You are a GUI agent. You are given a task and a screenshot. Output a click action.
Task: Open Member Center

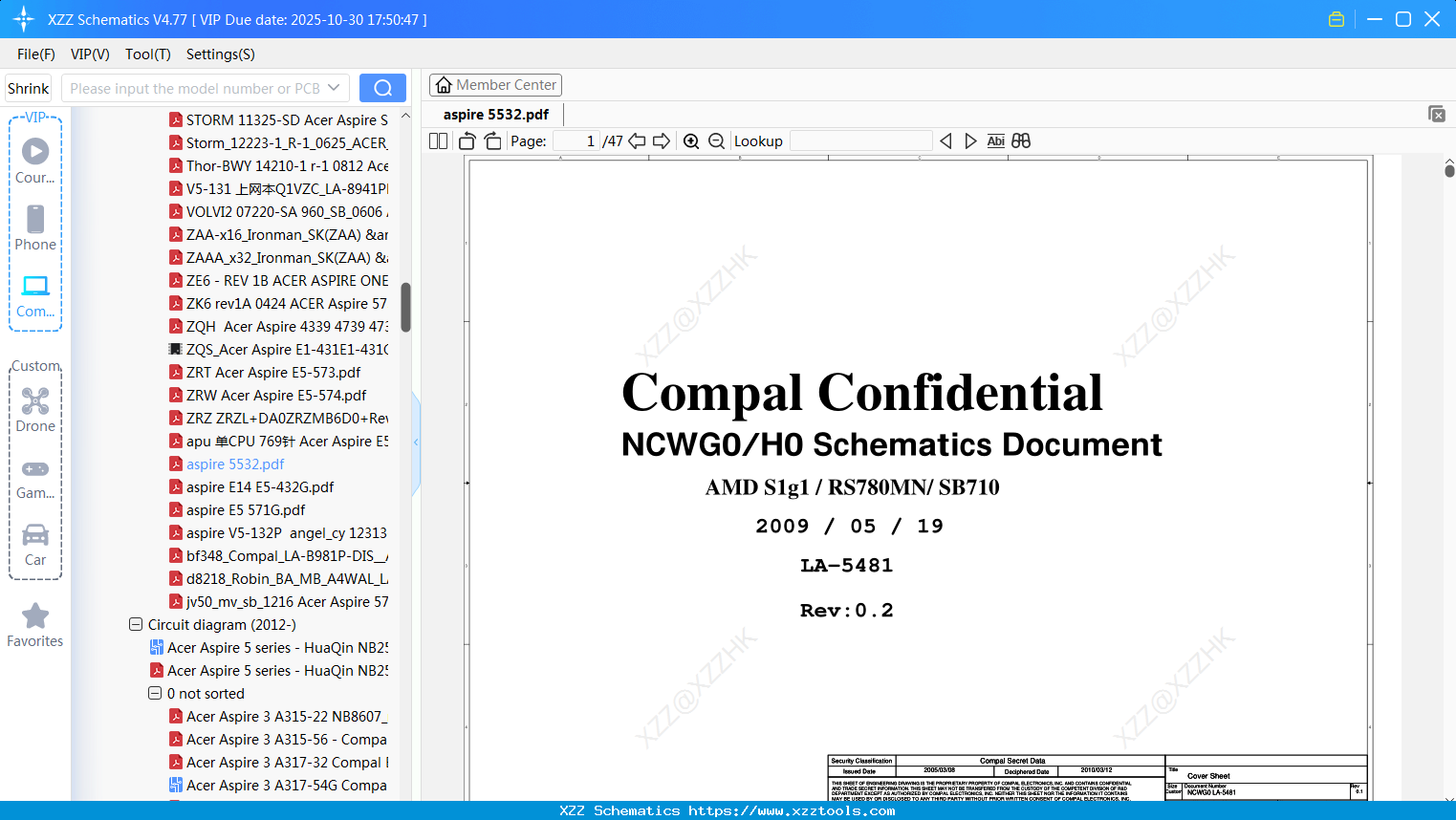coord(495,85)
